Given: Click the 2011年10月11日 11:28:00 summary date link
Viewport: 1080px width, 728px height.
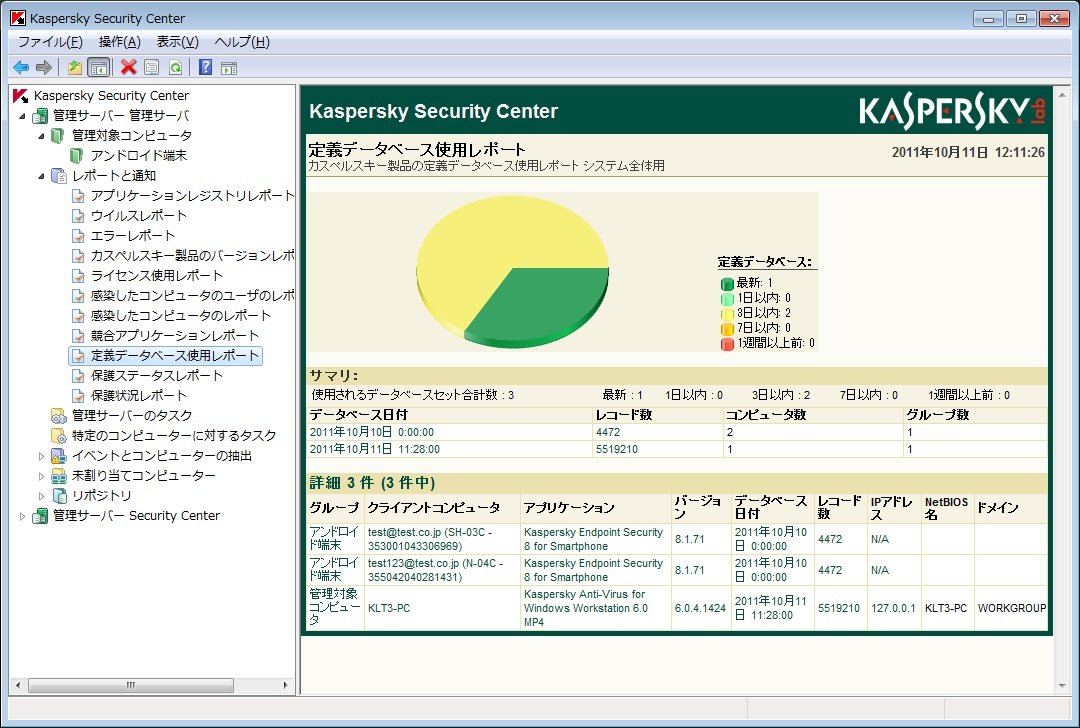Looking at the screenshot, I should 375,449.
